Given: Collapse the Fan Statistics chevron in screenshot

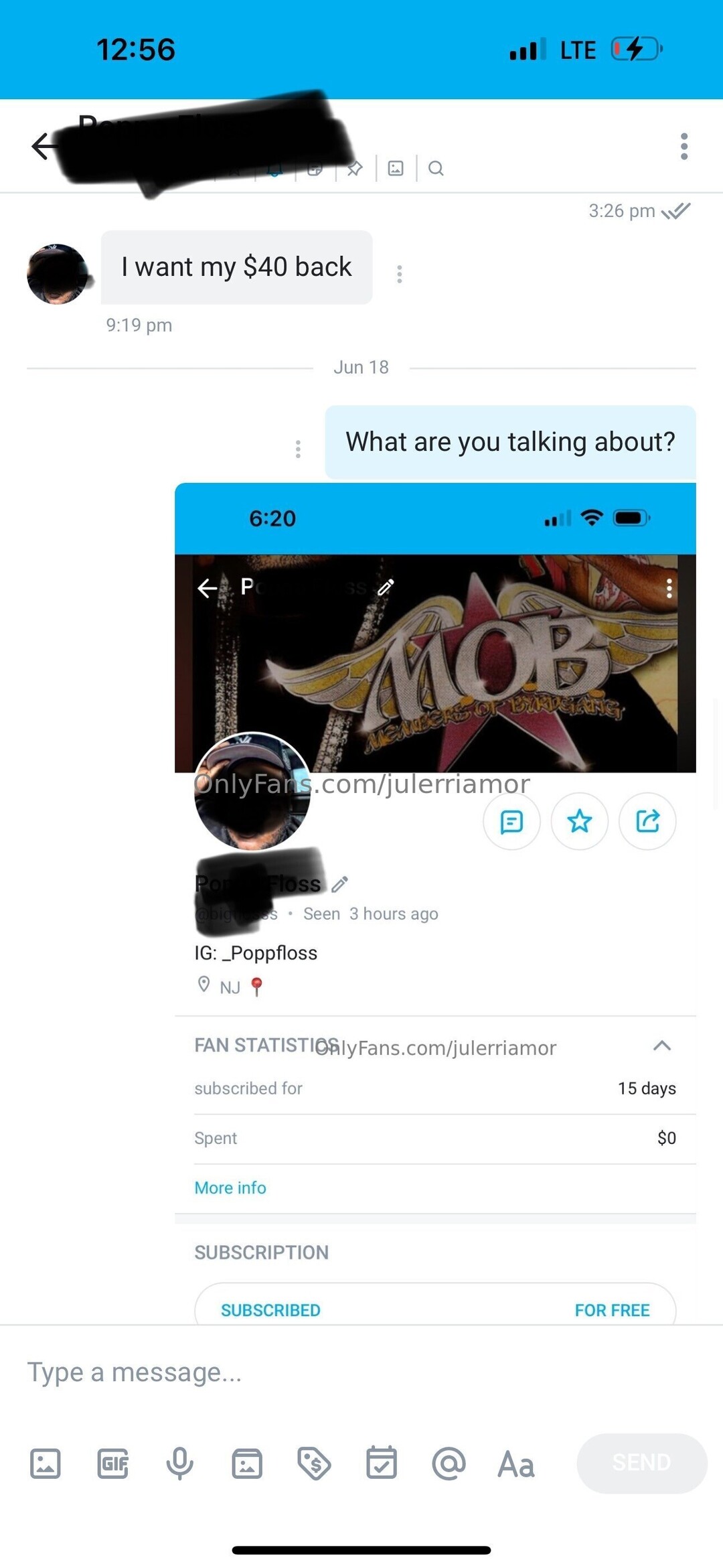Looking at the screenshot, I should 662,1046.
